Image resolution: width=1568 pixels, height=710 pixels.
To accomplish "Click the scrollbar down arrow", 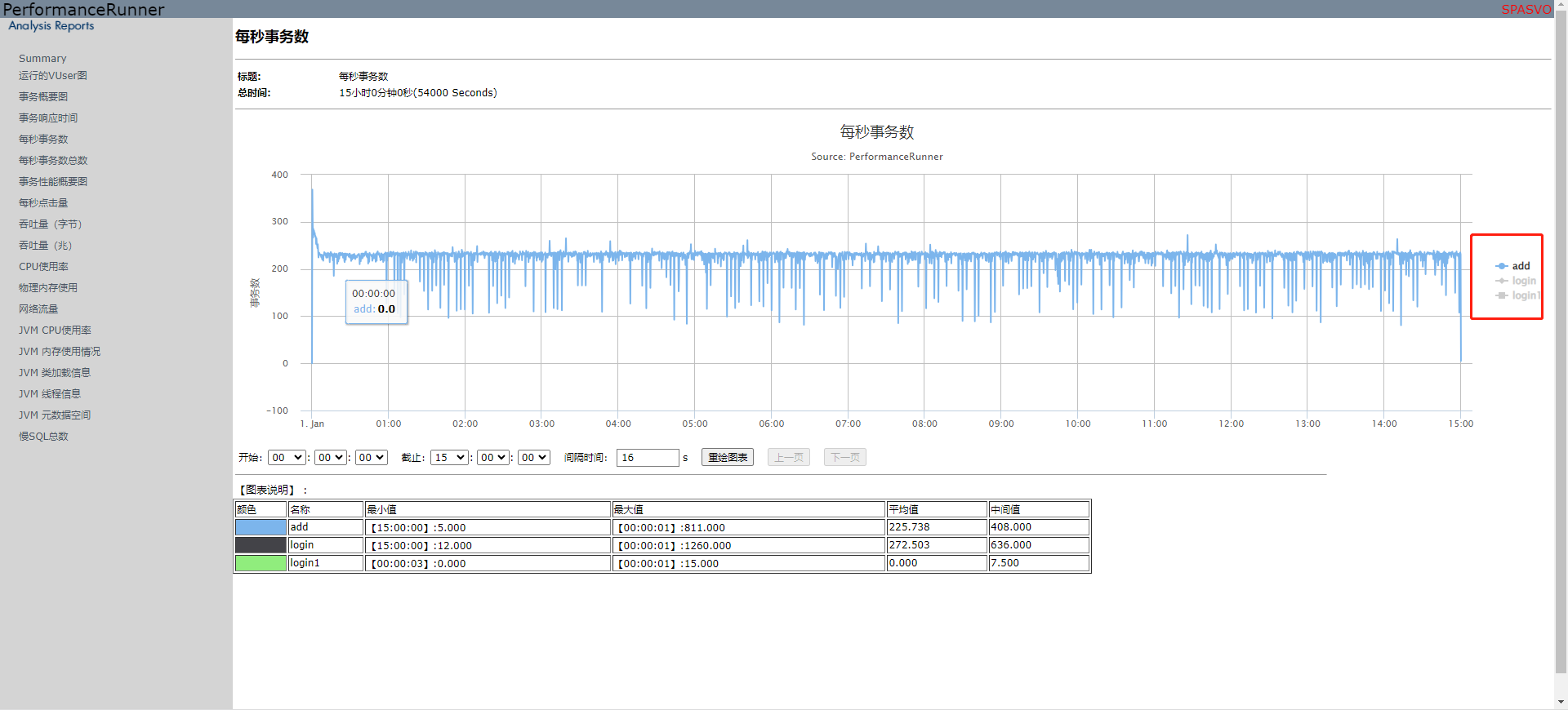I will (1561, 702).
